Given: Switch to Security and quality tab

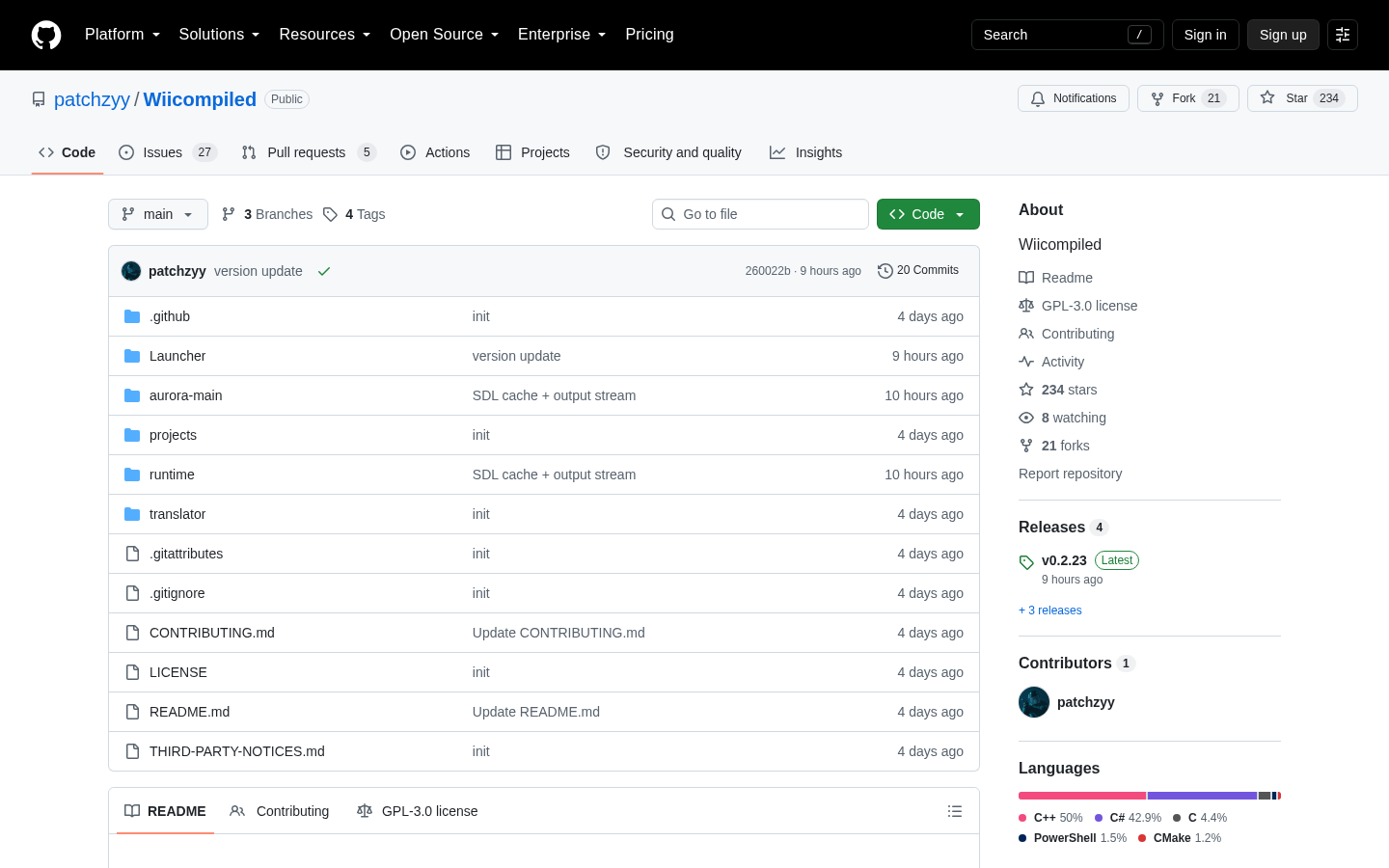Looking at the screenshot, I should pos(668,152).
